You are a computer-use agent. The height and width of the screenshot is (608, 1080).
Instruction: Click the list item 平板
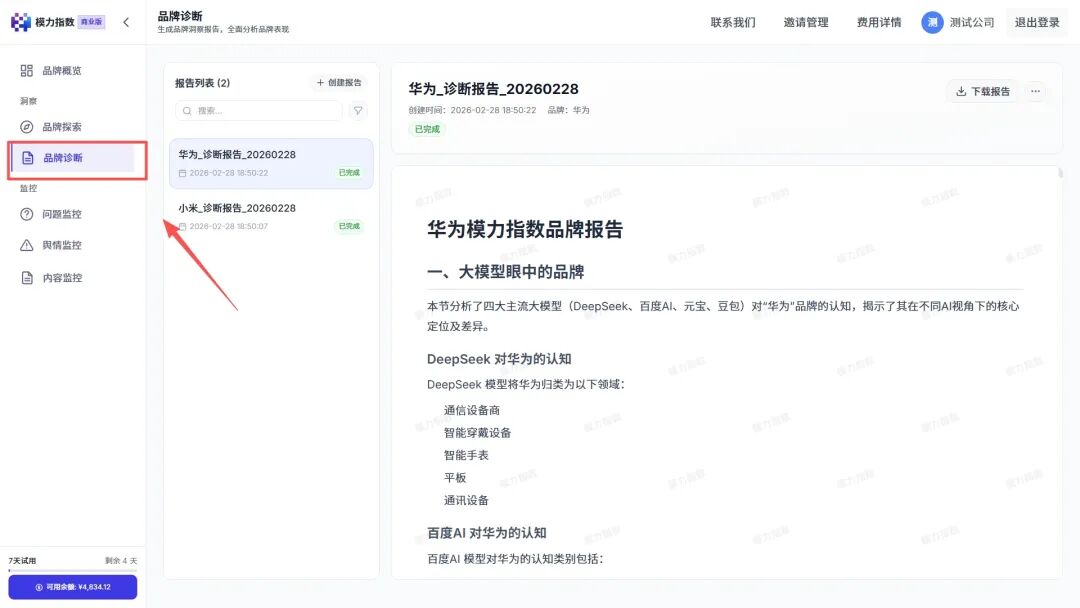click(x=455, y=478)
